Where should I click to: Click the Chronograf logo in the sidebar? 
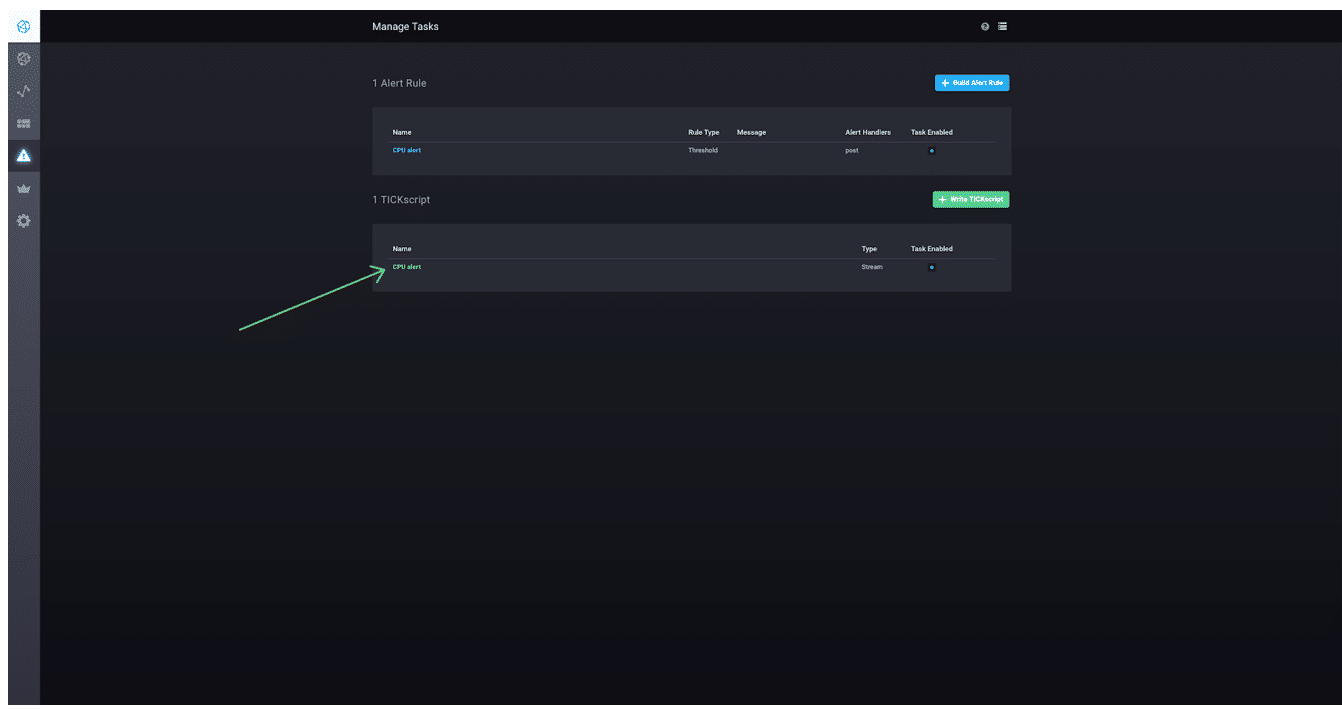click(x=24, y=26)
